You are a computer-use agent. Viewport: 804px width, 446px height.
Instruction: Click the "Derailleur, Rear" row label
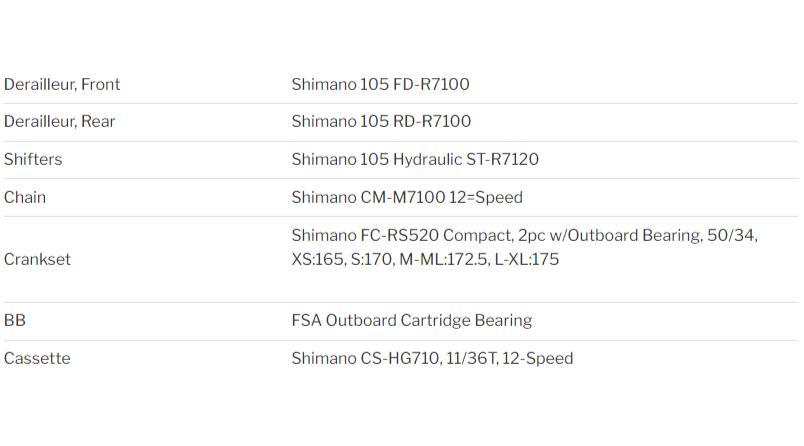pos(59,122)
